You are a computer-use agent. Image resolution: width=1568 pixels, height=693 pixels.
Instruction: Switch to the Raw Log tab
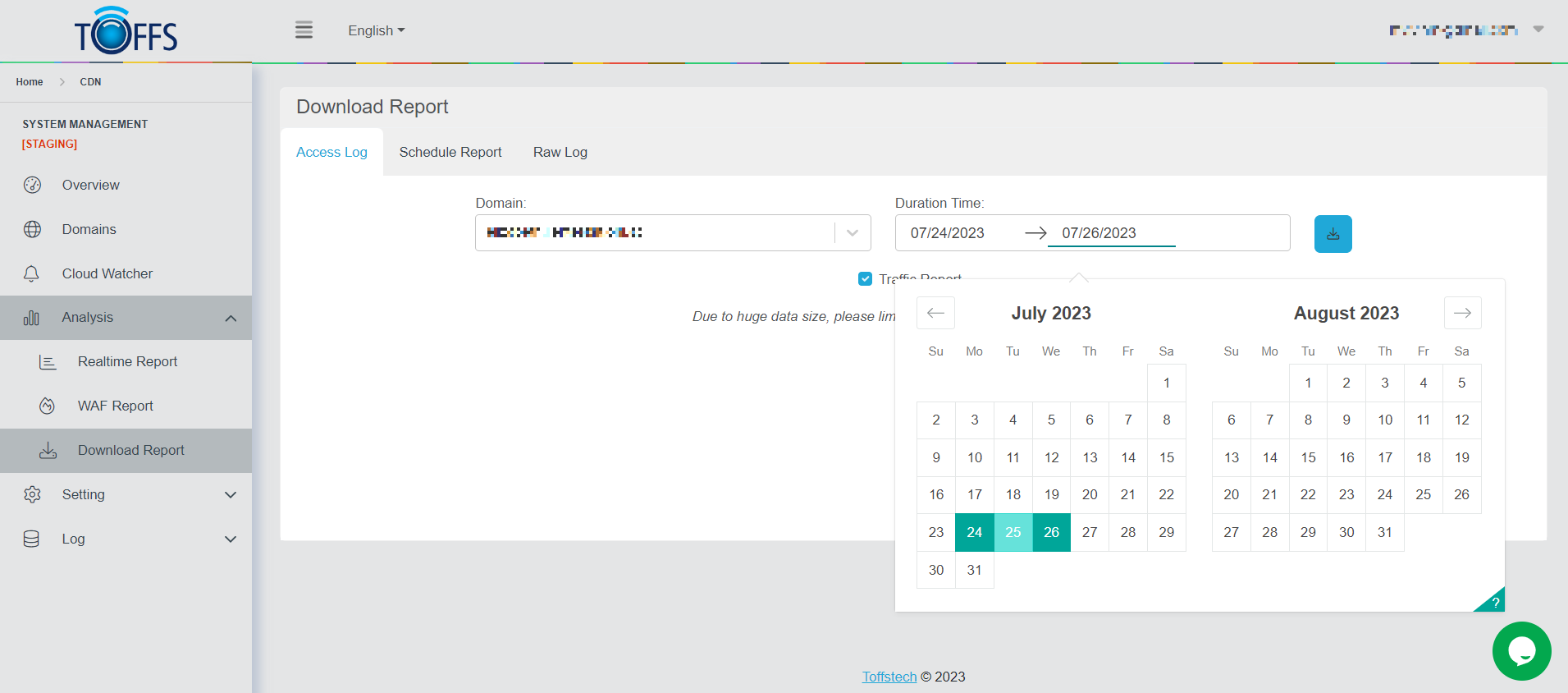(x=560, y=152)
